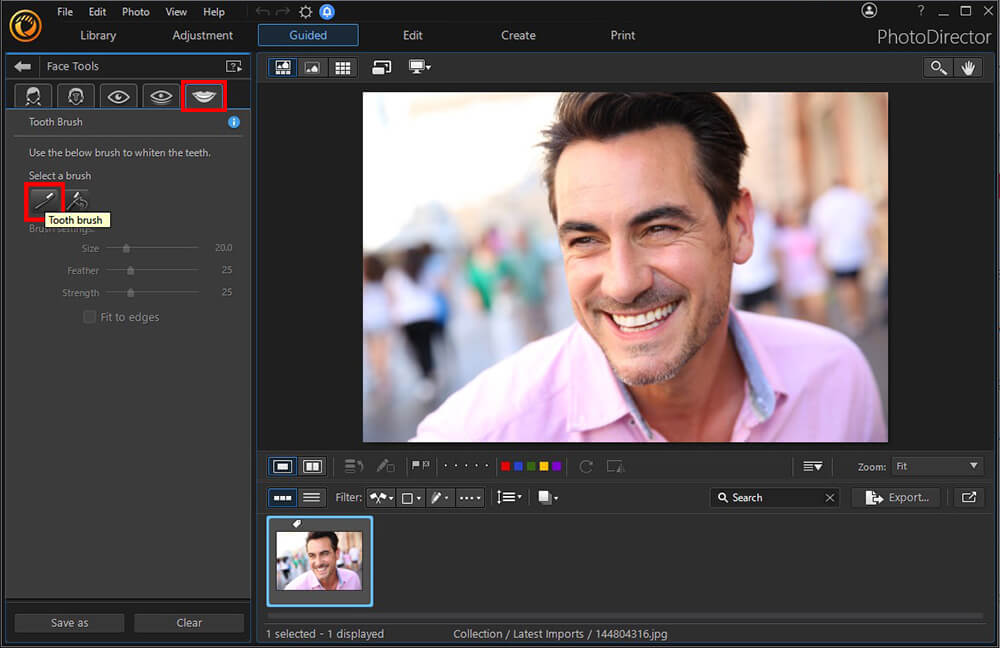The height and width of the screenshot is (648, 1000).
Task: Open the secondary monitor display dropdown
Action: 417,67
